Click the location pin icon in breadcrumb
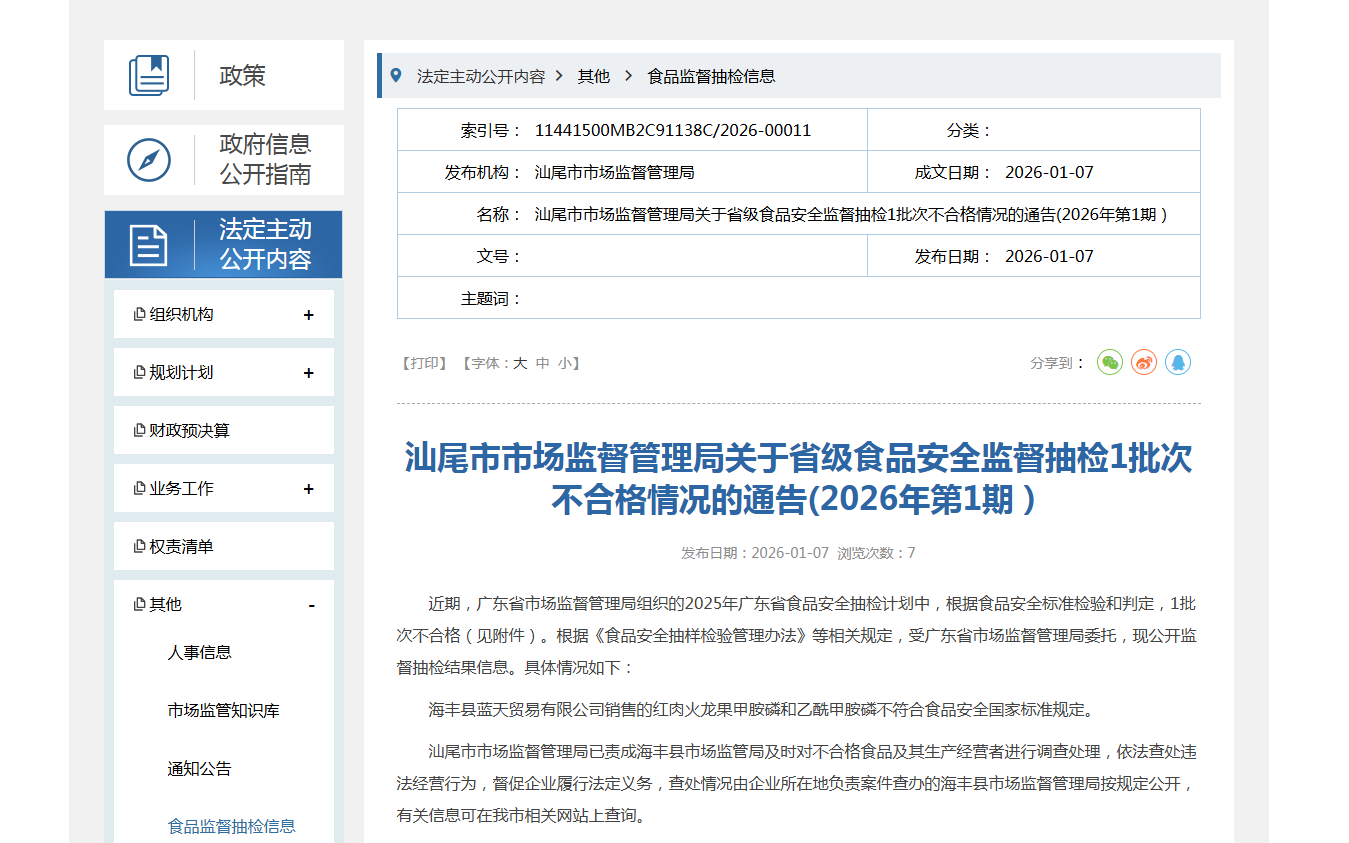Image resolution: width=1349 pixels, height=843 pixels. click(x=396, y=76)
